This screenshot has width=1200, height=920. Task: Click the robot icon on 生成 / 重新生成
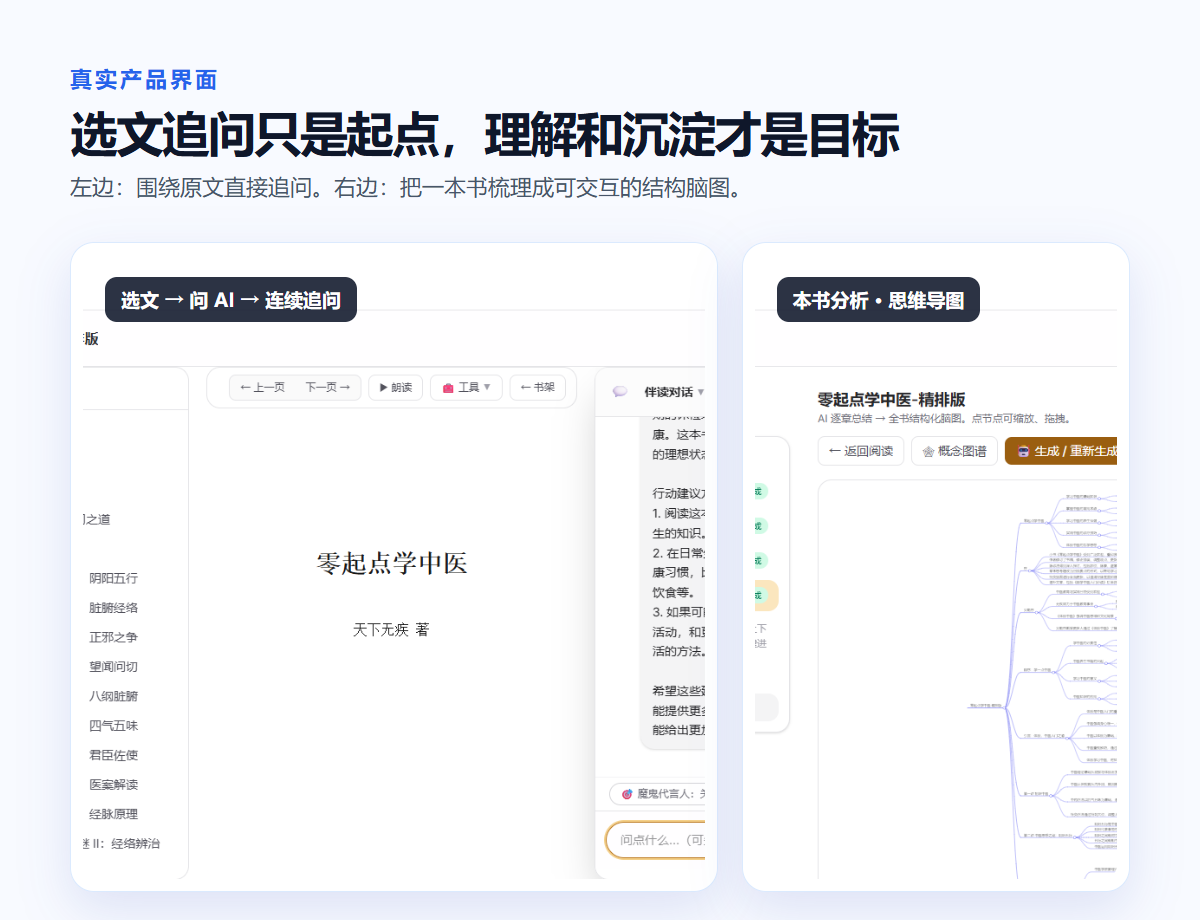tap(1023, 451)
